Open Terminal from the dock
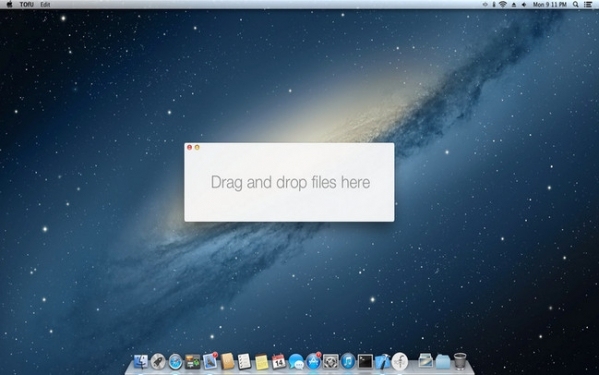599x375 pixels. [x=365, y=362]
